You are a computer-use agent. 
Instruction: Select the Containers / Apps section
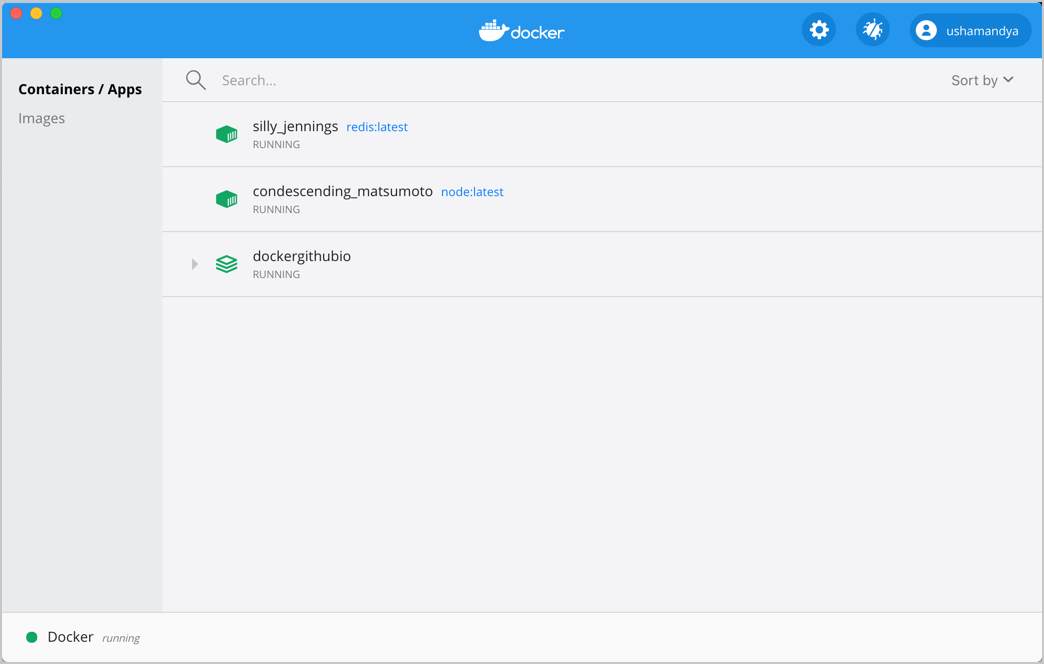coord(80,89)
